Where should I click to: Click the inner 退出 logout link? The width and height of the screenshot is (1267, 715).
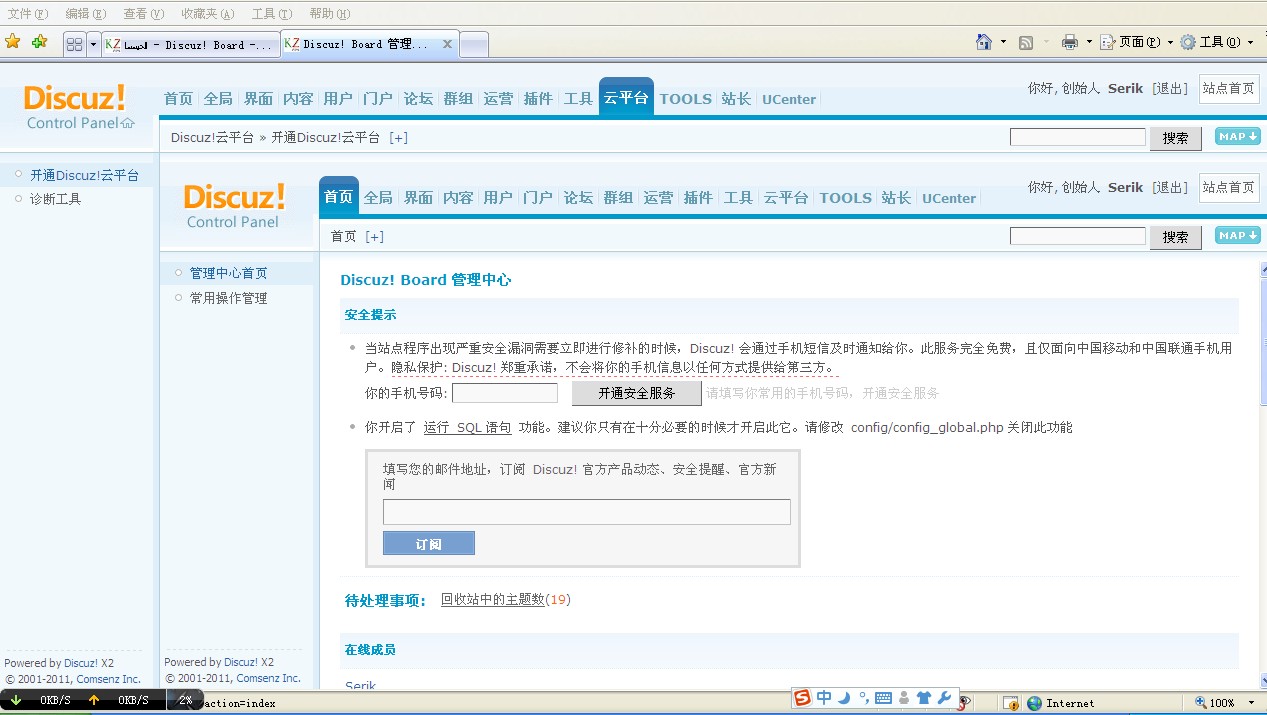pyautogui.click(x=1169, y=187)
